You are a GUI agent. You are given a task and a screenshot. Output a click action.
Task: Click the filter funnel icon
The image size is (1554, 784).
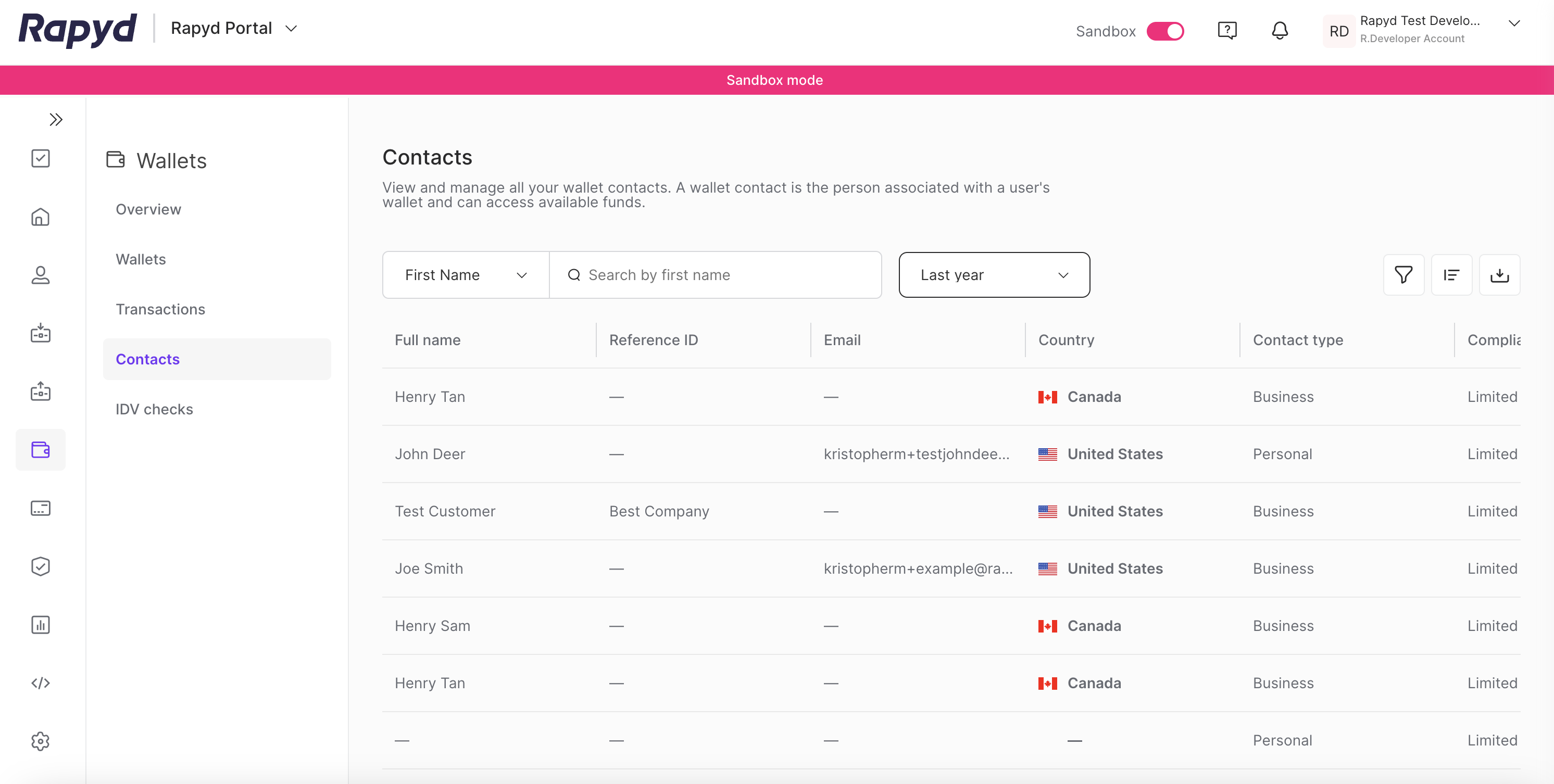(x=1403, y=275)
